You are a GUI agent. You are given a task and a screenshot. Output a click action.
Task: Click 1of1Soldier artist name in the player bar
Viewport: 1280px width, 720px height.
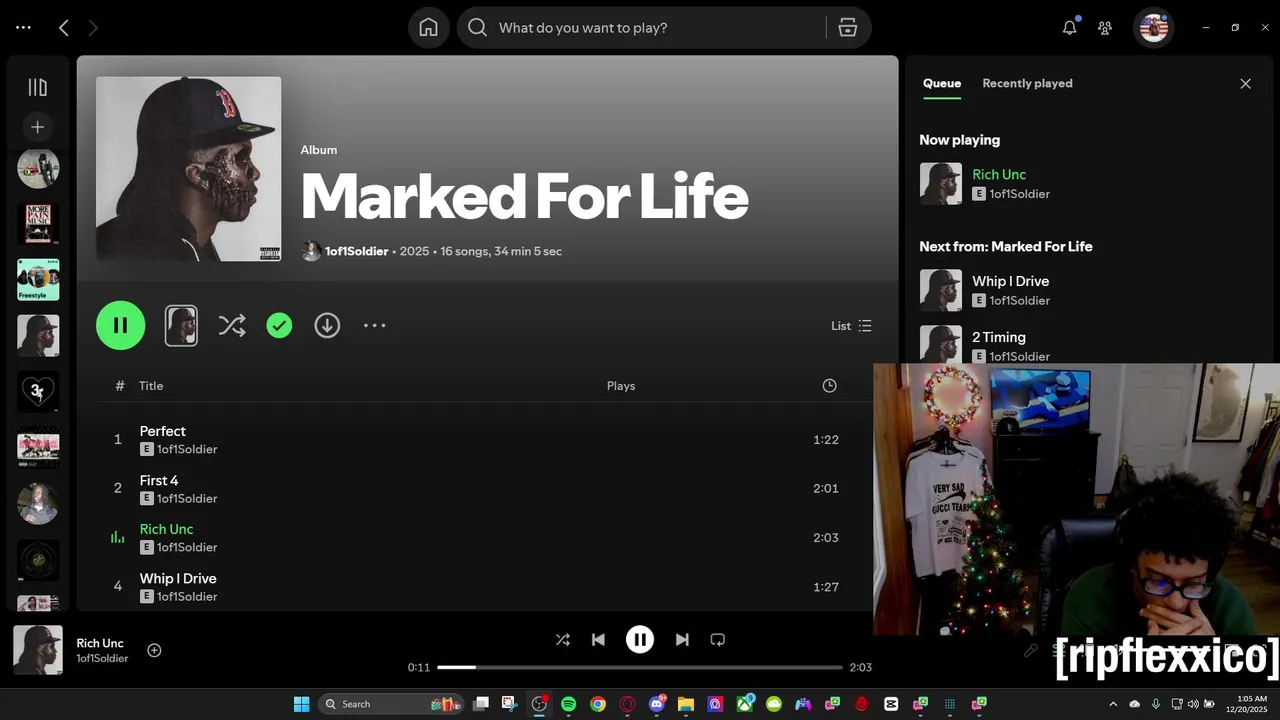point(102,659)
